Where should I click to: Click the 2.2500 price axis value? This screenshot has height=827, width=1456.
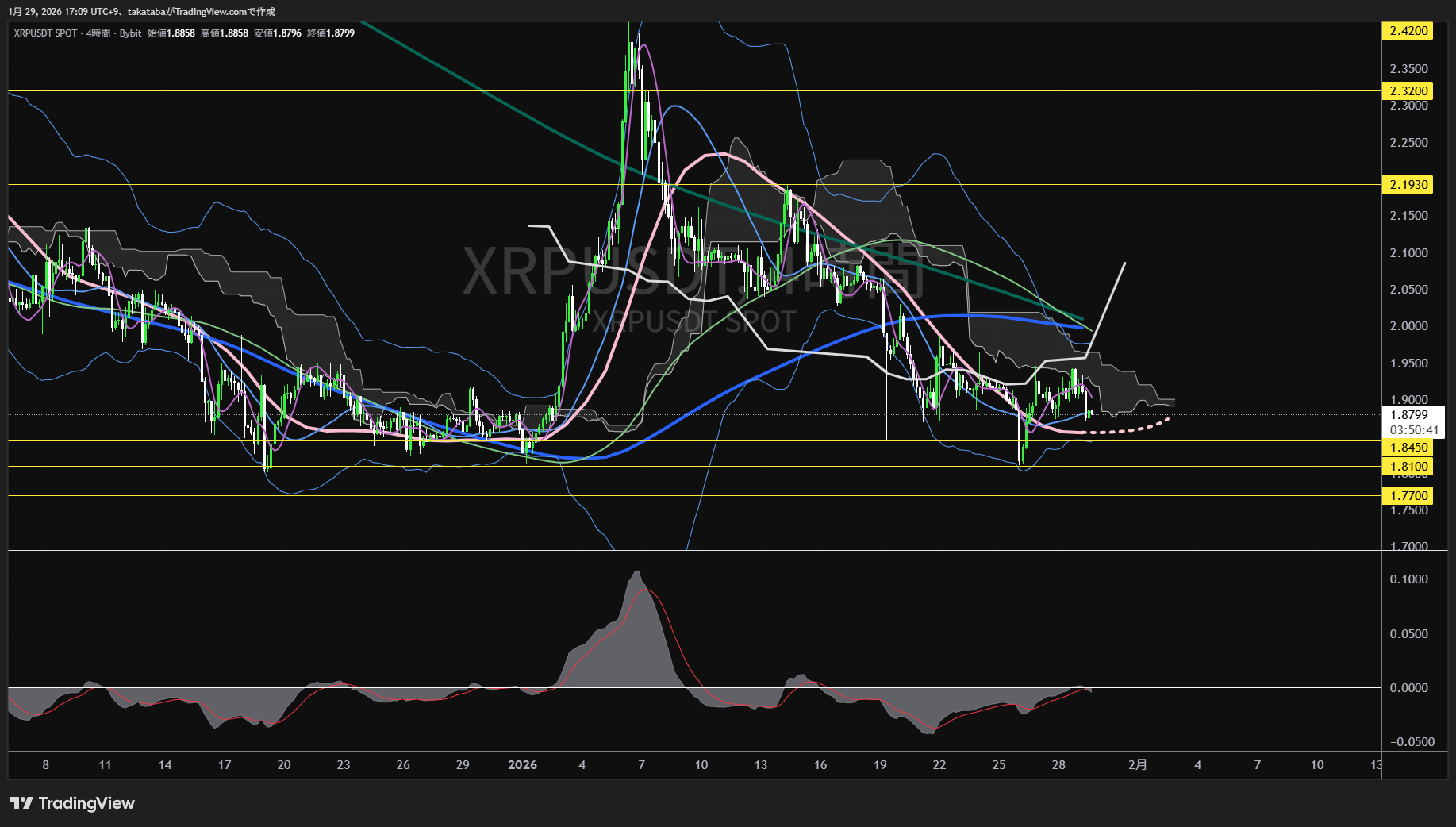tap(1408, 143)
